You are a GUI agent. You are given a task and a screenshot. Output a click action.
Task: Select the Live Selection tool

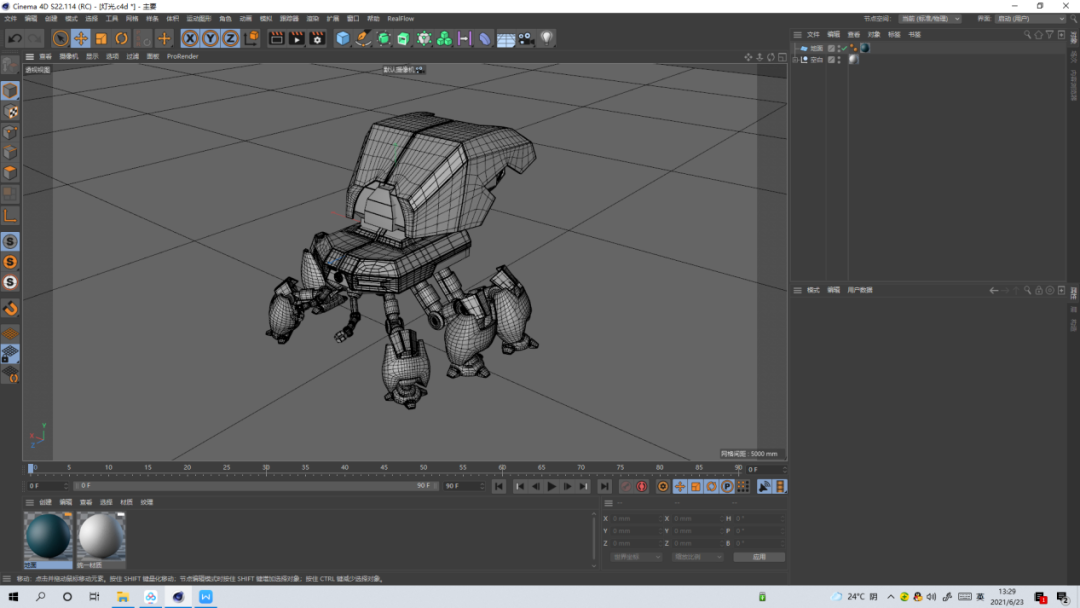click(61, 39)
